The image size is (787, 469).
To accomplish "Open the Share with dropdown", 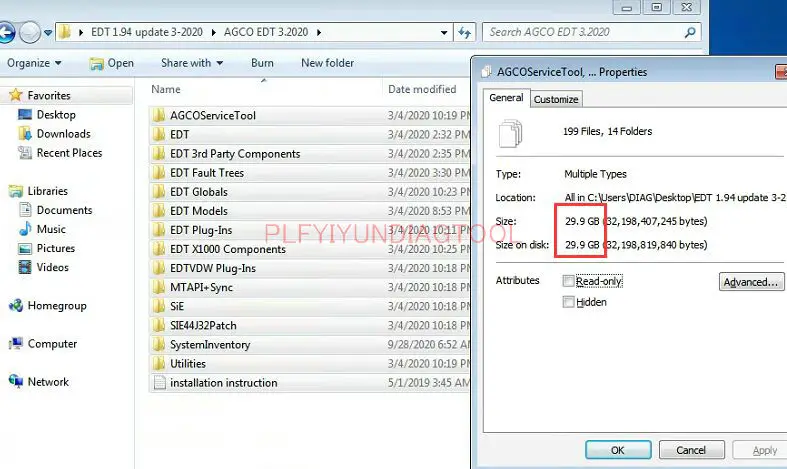I will 192,63.
